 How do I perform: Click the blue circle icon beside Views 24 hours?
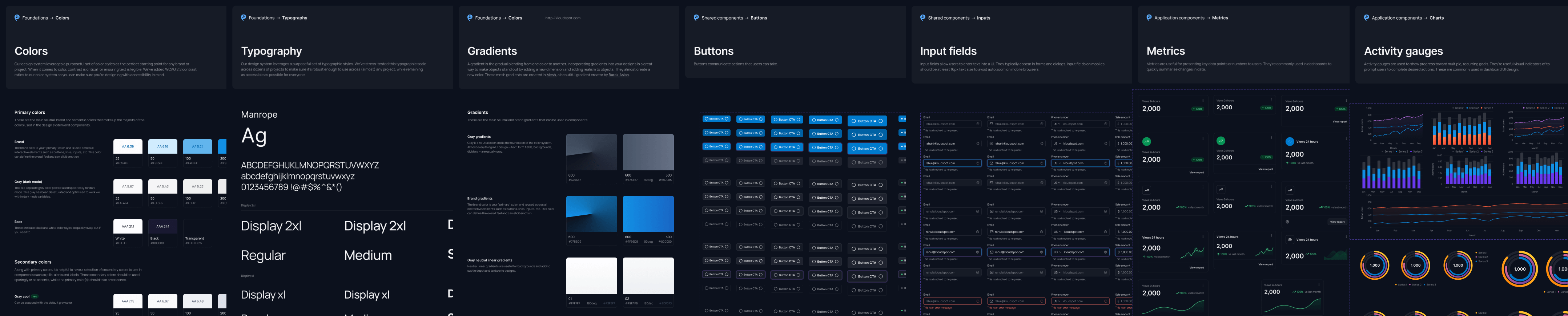[1290, 141]
